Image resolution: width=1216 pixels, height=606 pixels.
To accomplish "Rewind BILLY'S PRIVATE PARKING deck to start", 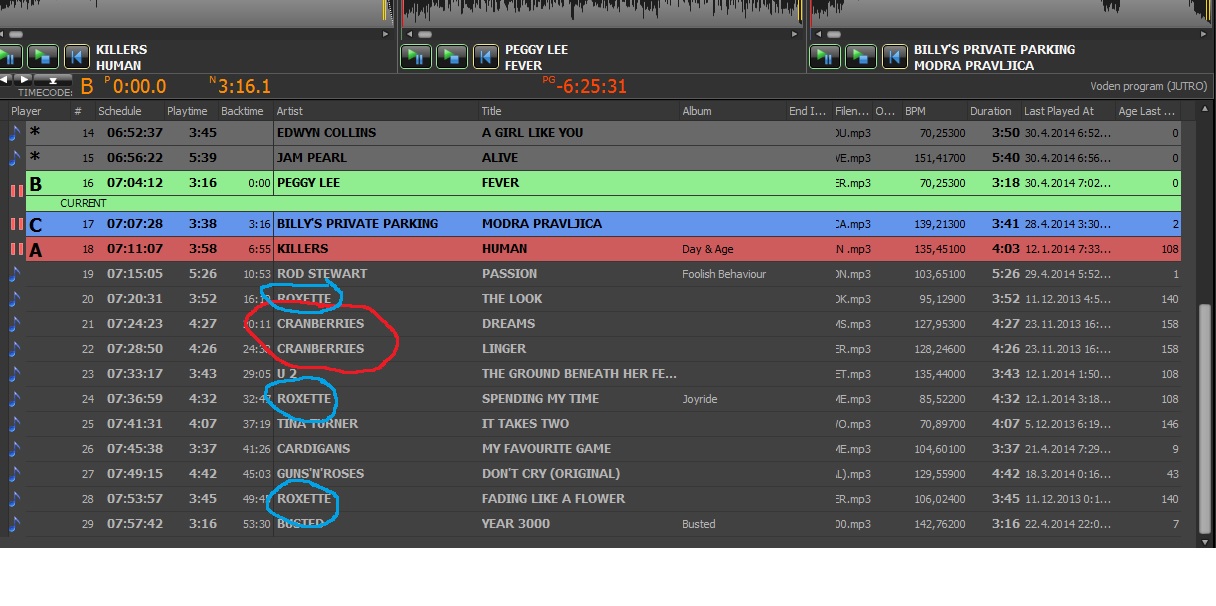I will point(895,56).
